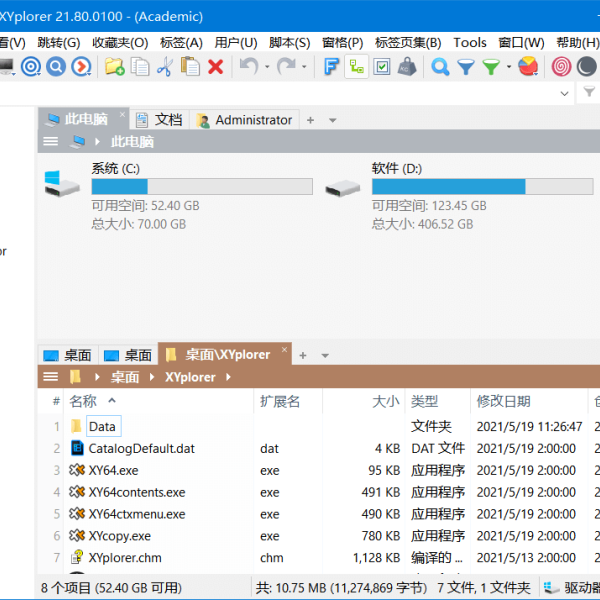The image size is (600, 600).
Task: Add new tab in top pane
Action: pos(310,121)
